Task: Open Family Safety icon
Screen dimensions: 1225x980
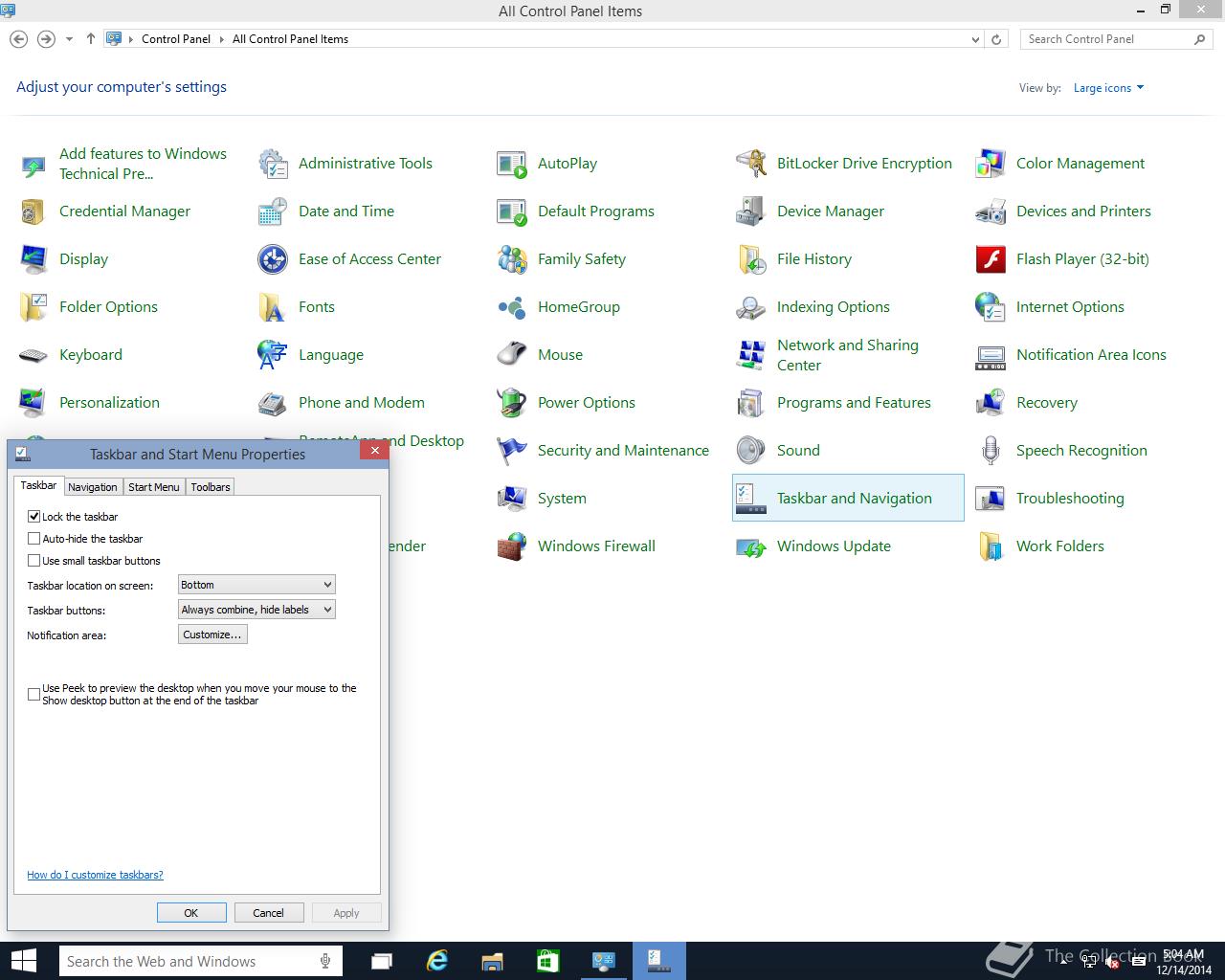Action: click(512, 259)
